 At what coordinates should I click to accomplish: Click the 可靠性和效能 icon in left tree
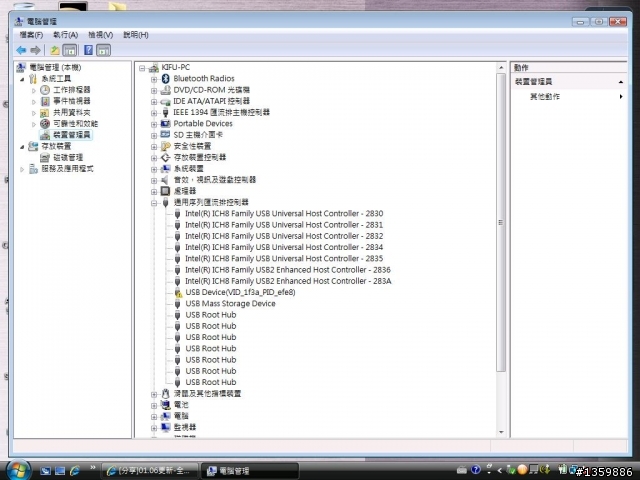tap(45, 124)
